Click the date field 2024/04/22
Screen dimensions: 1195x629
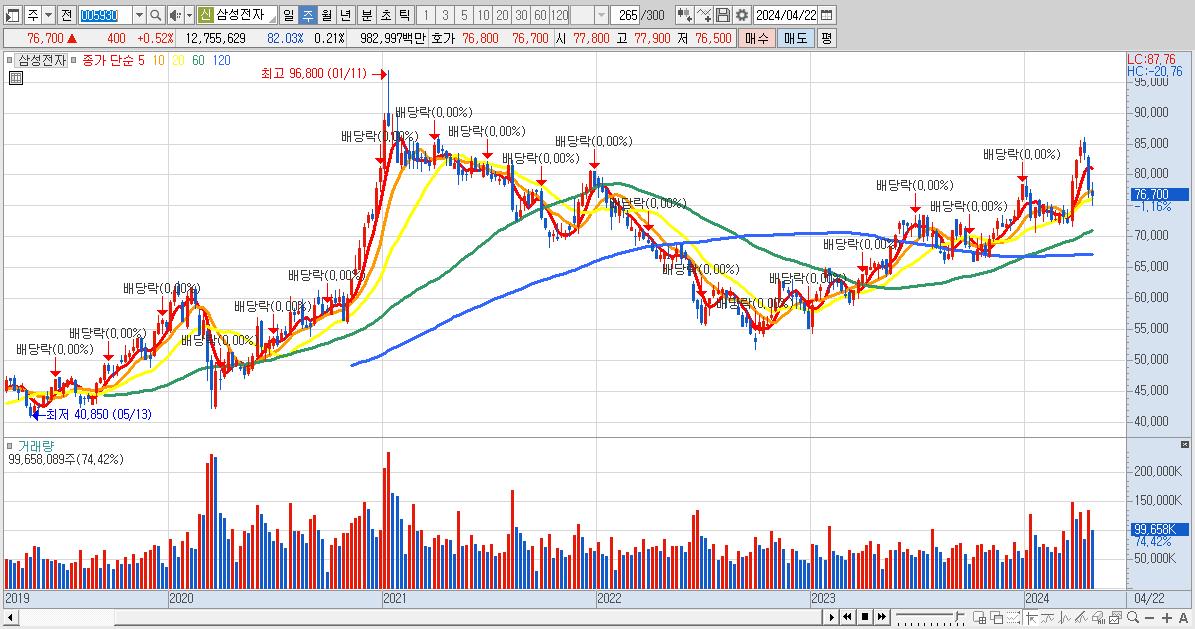(786, 14)
